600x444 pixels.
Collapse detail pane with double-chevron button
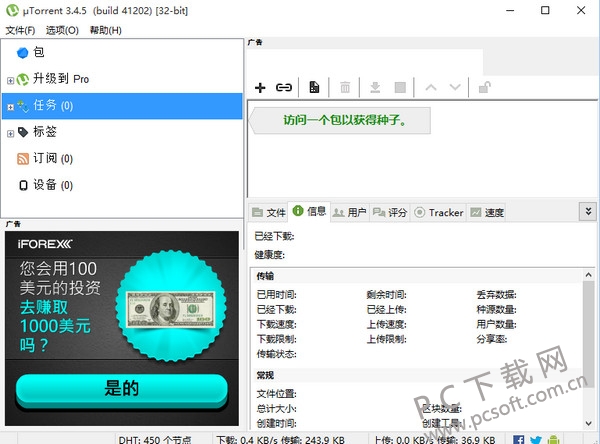pyautogui.click(x=588, y=211)
